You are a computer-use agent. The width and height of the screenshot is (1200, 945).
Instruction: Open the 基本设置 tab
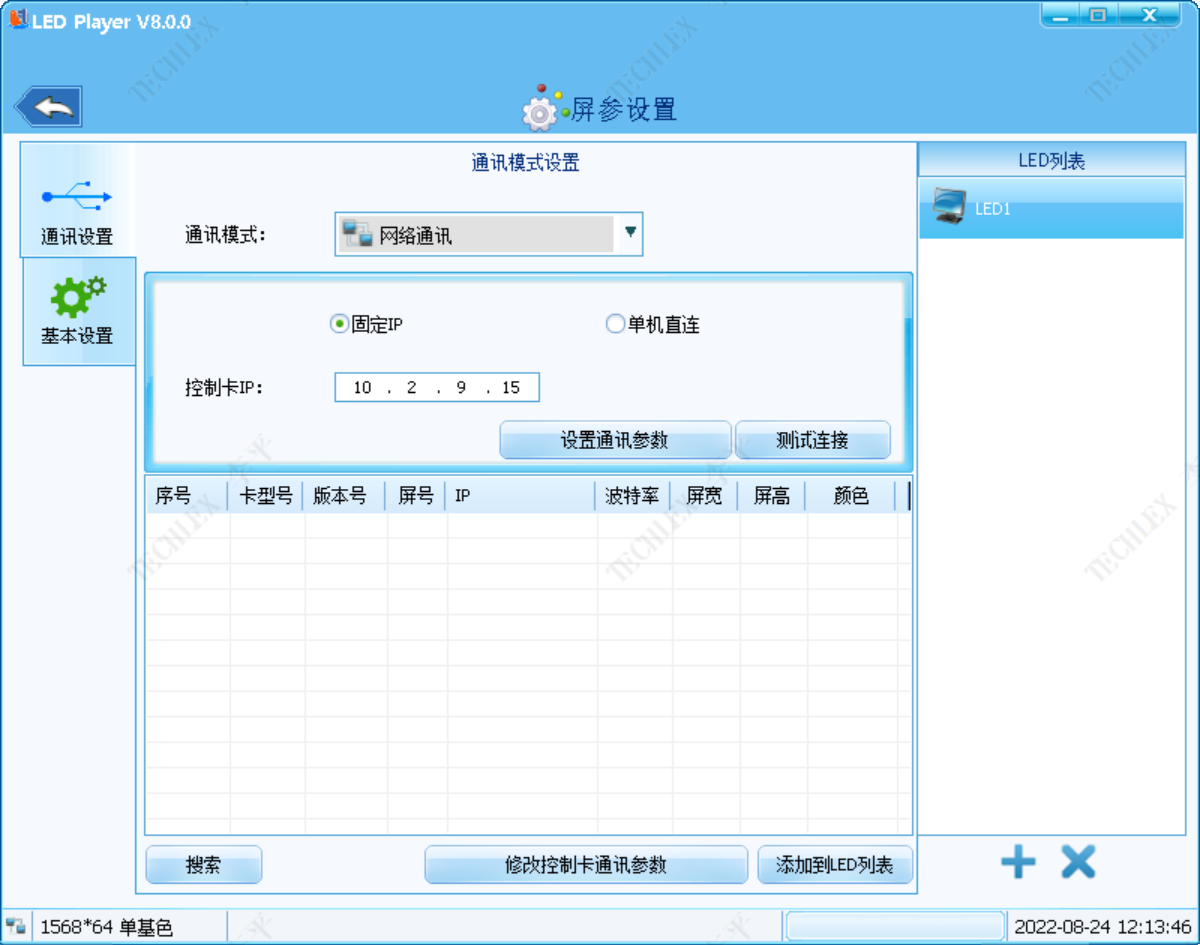pyautogui.click(x=78, y=311)
